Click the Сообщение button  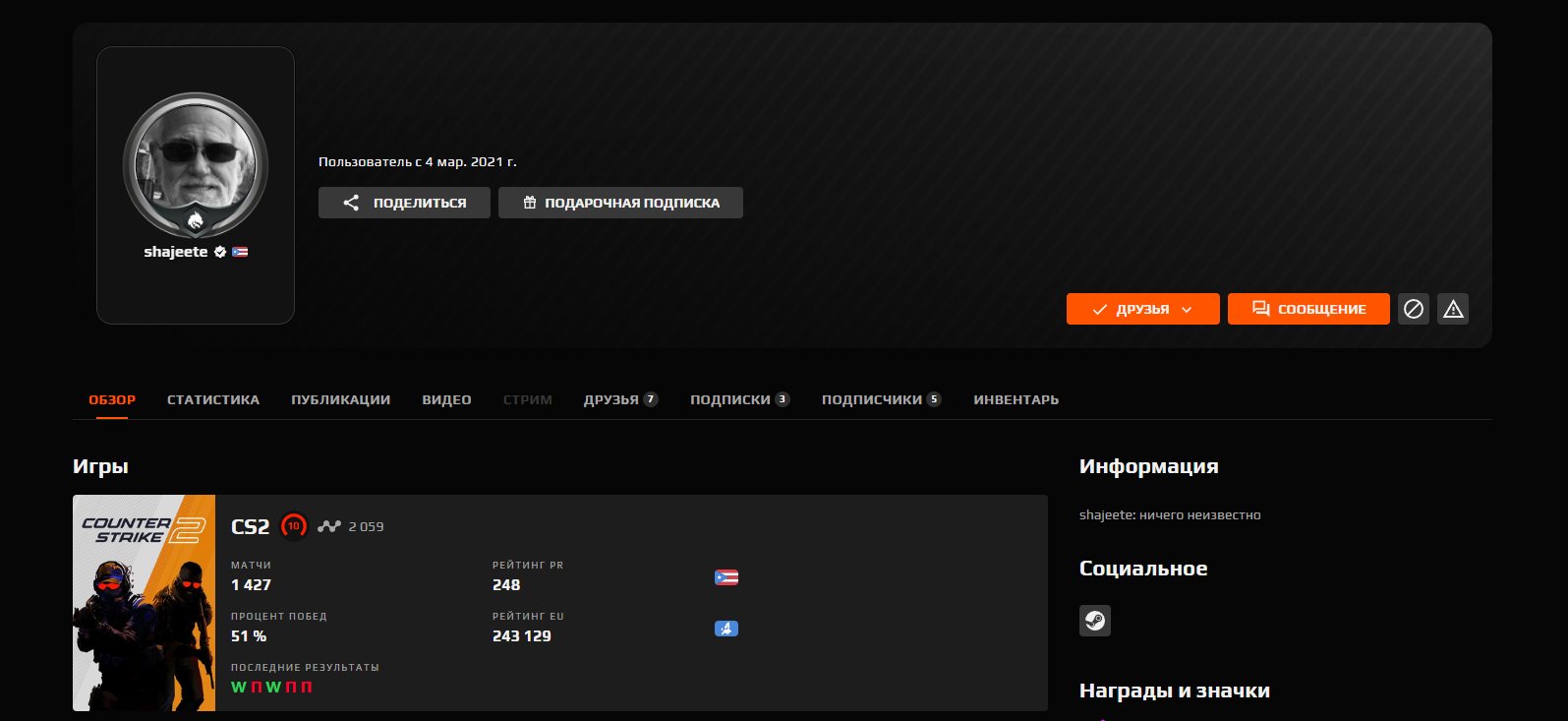pos(1308,309)
